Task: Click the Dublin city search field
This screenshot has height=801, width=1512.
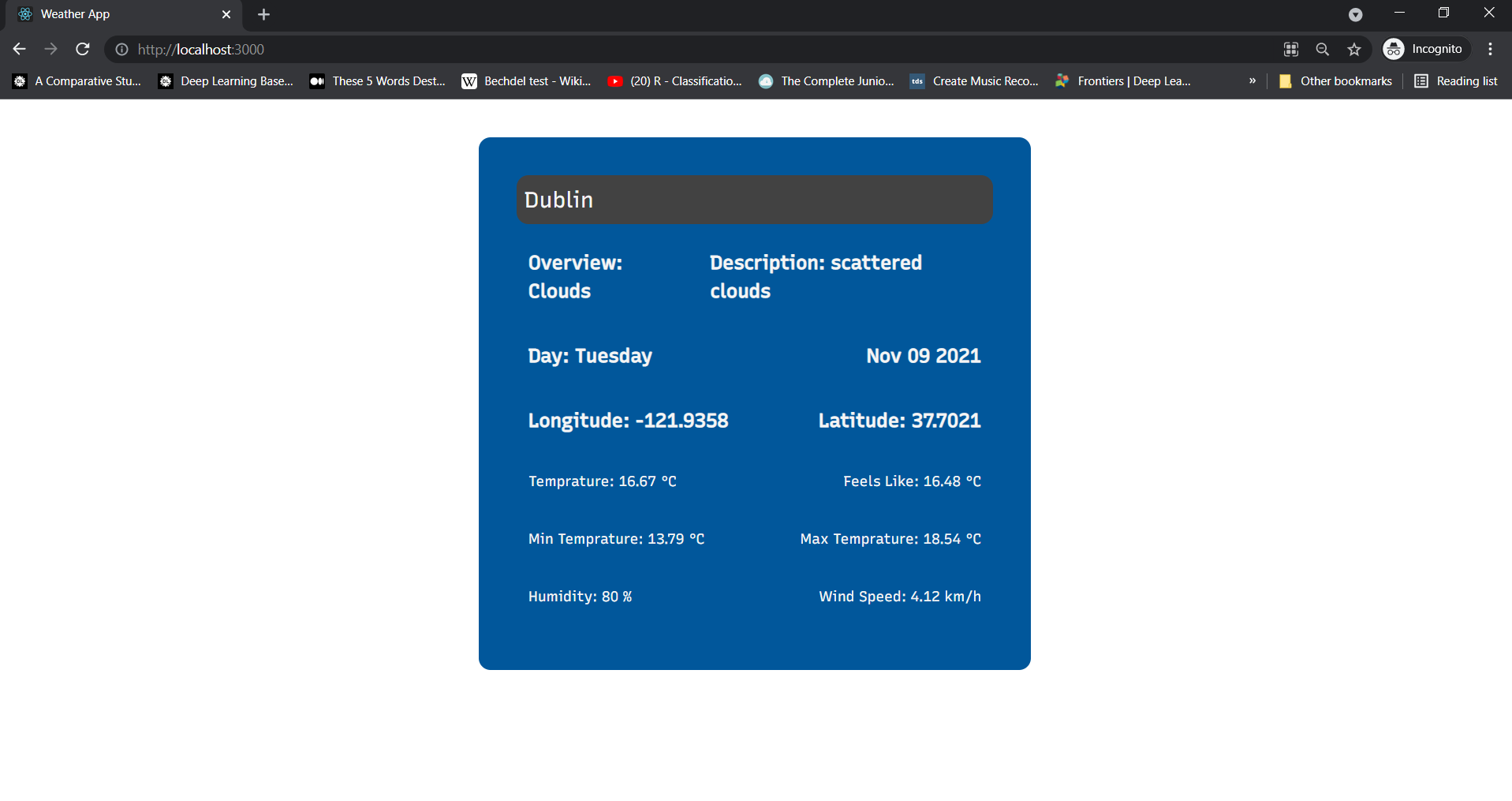Action: (754, 200)
